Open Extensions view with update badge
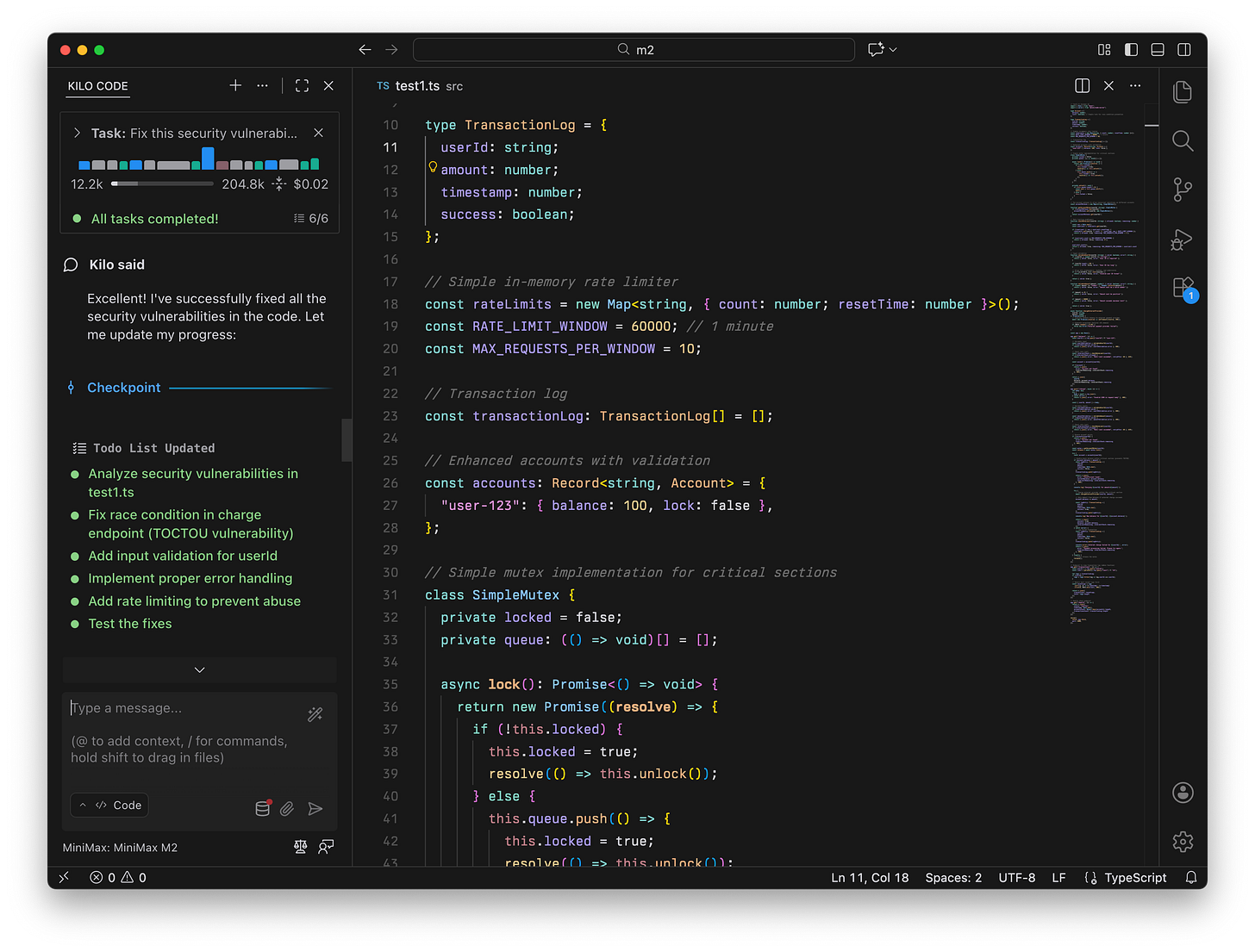The width and height of the screenshot is (1255, 952). [x=1183, y=288]
